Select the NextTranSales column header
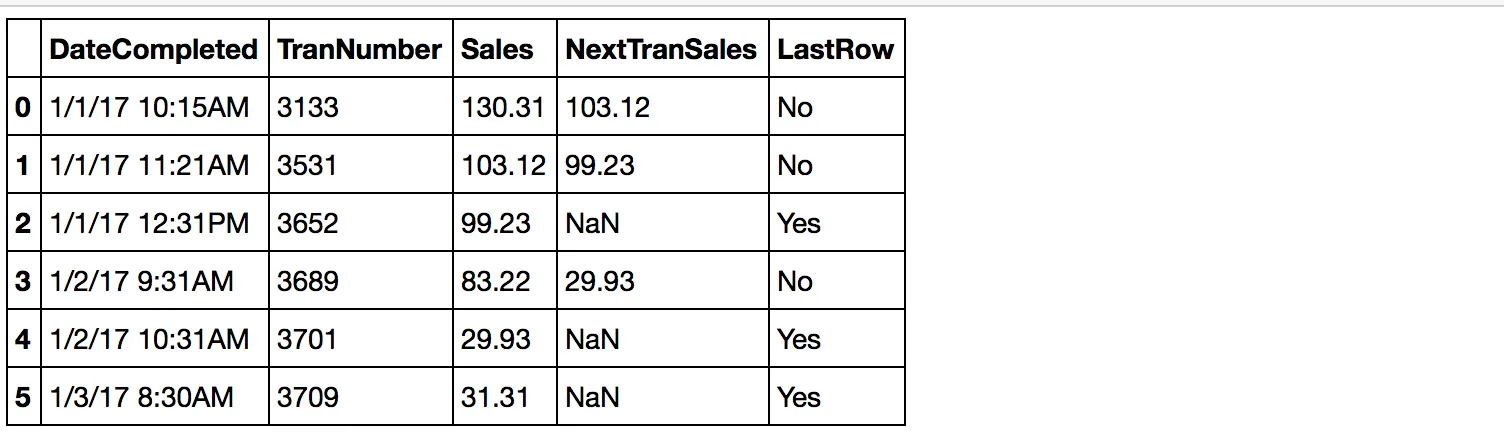This screenshot has width=1504, height=436. pyautogui.click(x=661, y=50)
